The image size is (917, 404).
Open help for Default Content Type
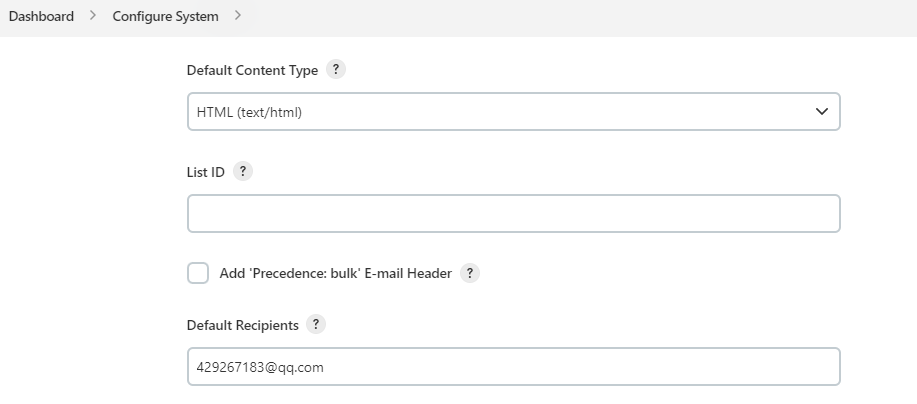tap(336, 70)
